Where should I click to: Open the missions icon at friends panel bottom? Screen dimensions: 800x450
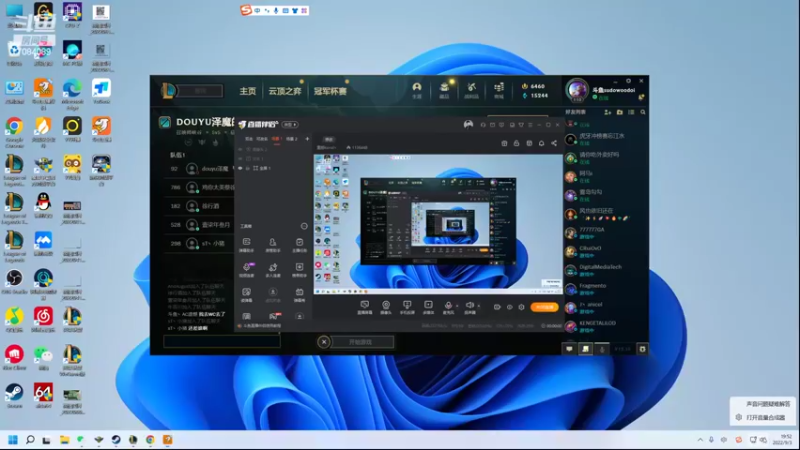click(586, 349)
